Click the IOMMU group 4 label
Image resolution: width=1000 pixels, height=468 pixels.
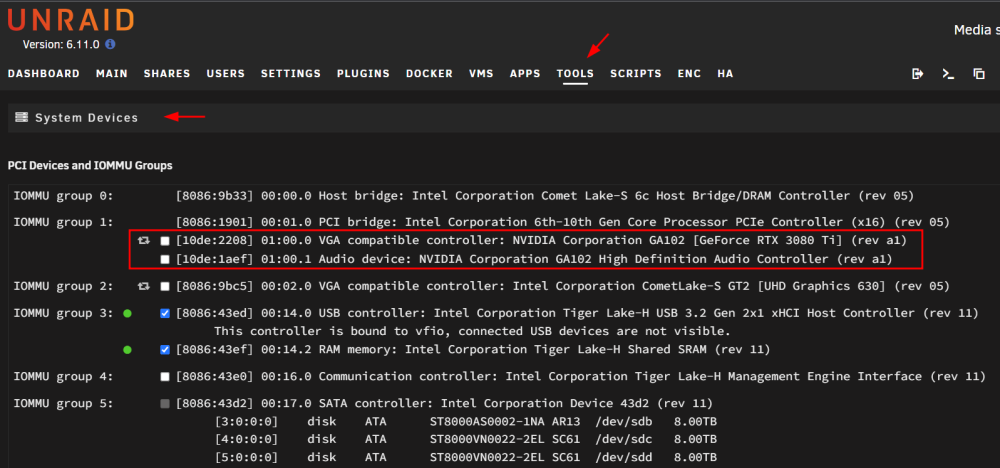click(64, 377)
